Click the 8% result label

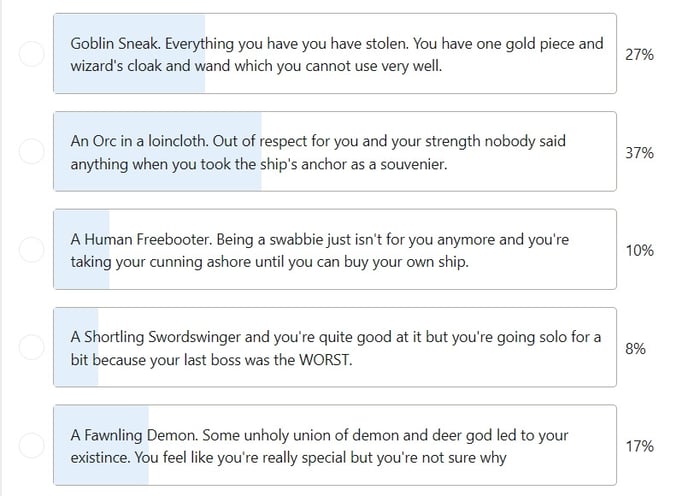(x=635, y=349)
